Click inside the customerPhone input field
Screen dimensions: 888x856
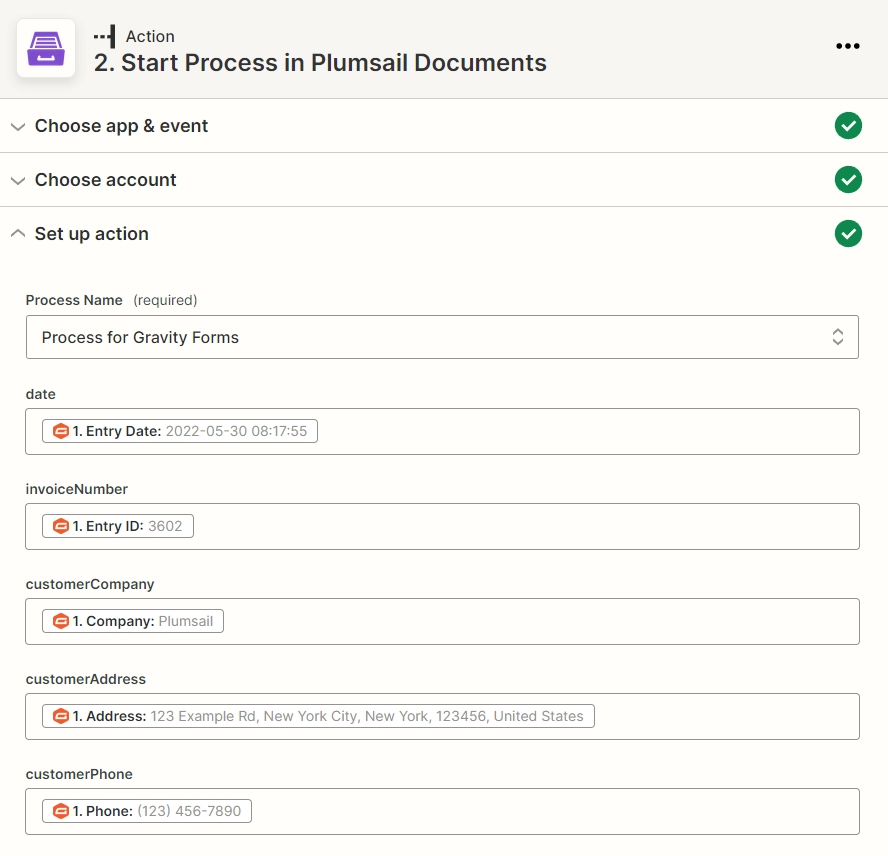[x=442, y=811]
